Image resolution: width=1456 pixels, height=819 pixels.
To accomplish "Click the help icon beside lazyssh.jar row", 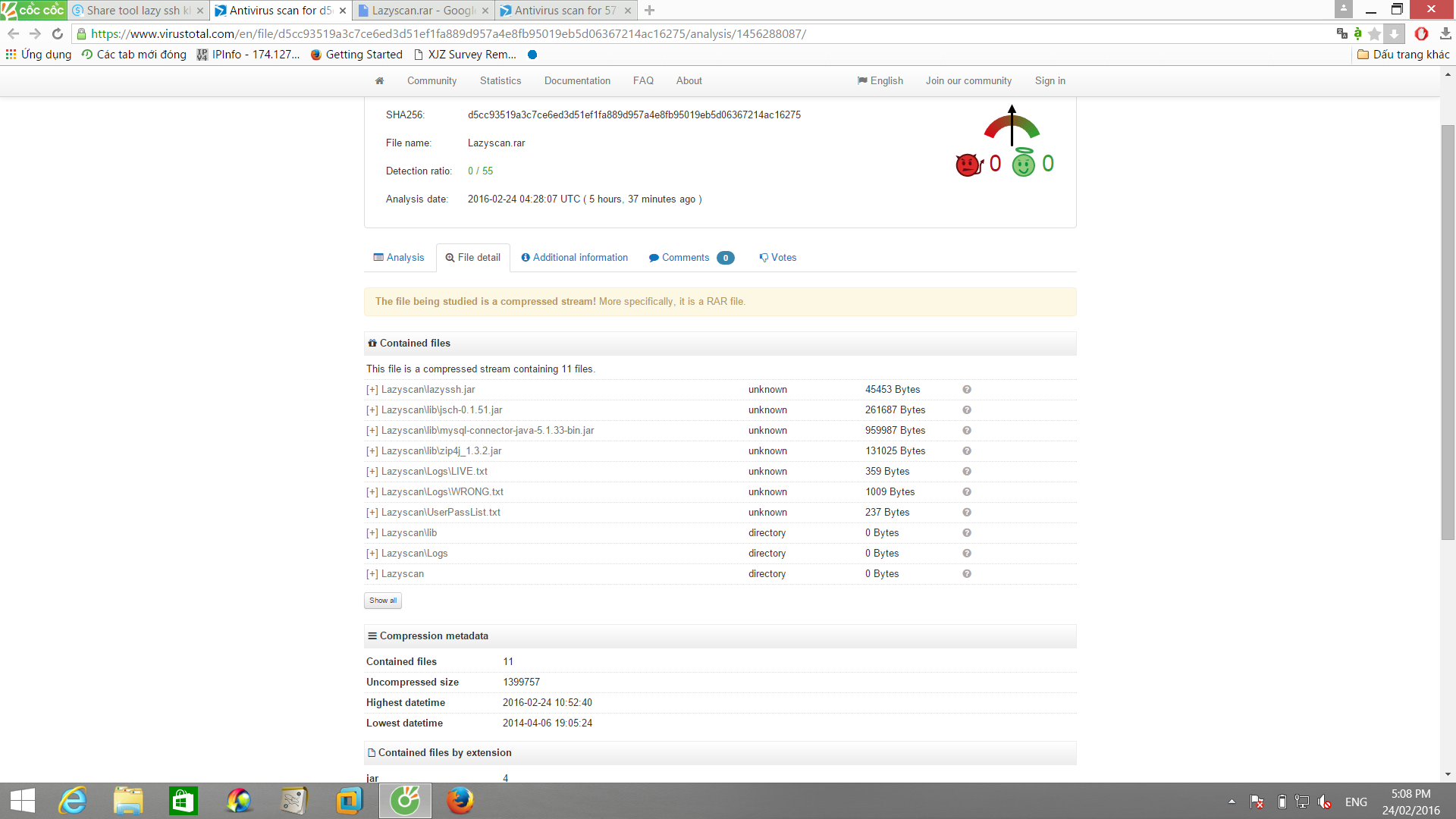I will pos(967,390).
